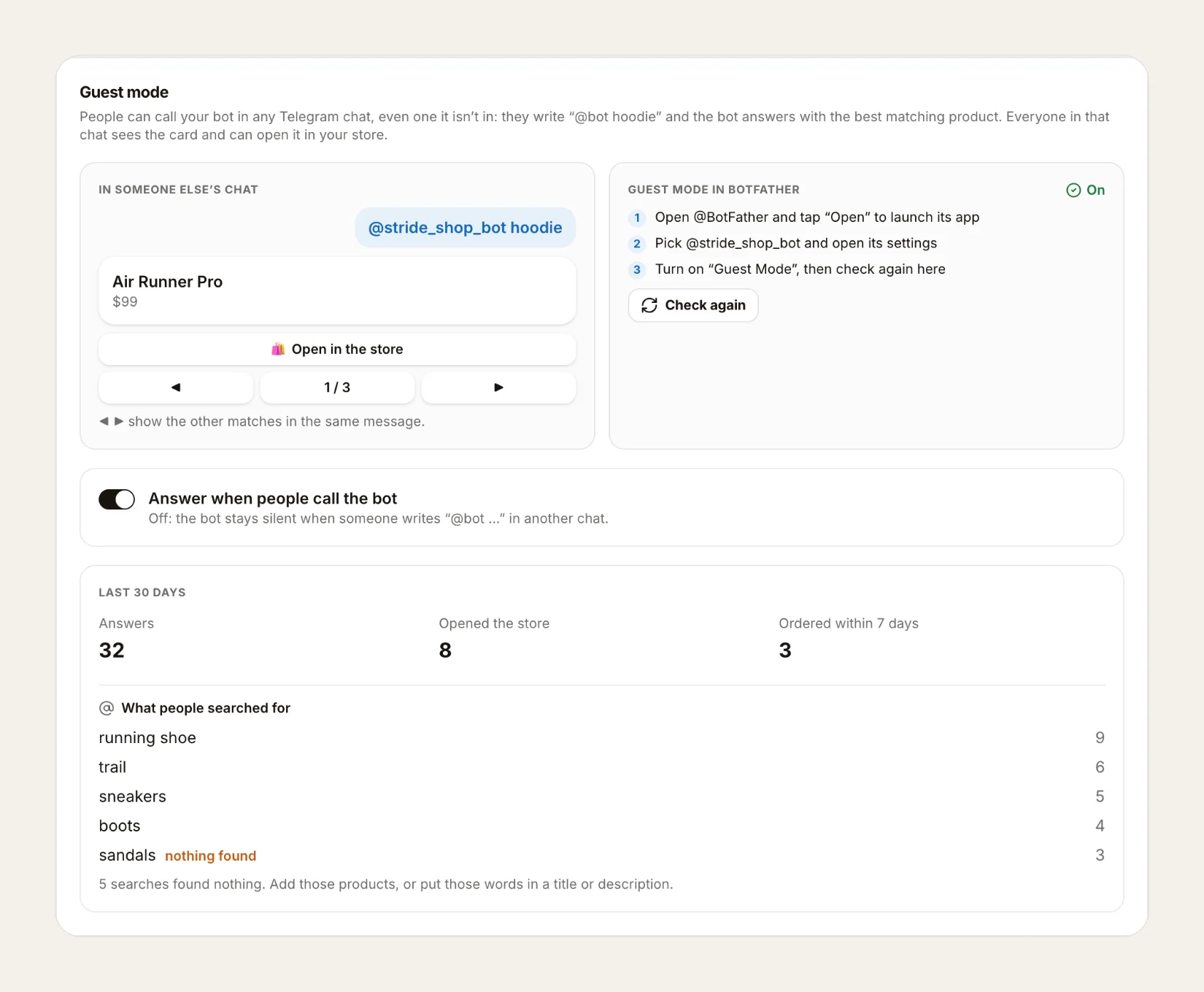The height and width of the screenshot is (992, 1204).
Task: Click GUEST MODE IN BOTFATHER label
Action: click(x=714, y=190)
